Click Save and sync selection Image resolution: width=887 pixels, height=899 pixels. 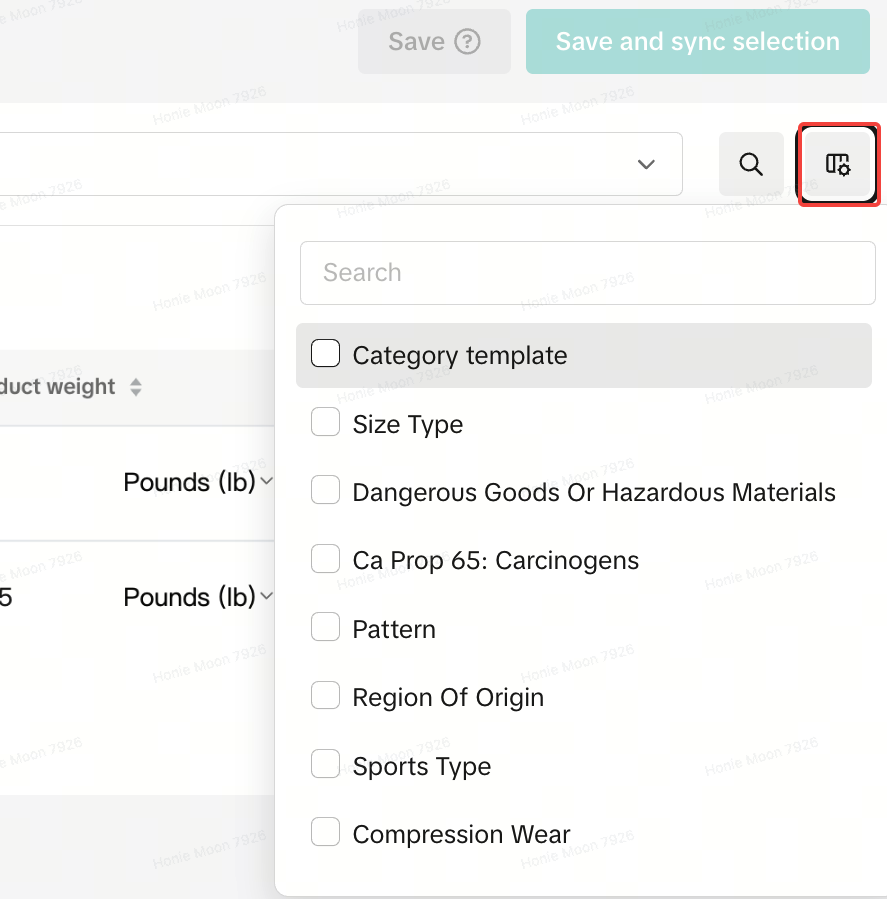tap(697, 42)
